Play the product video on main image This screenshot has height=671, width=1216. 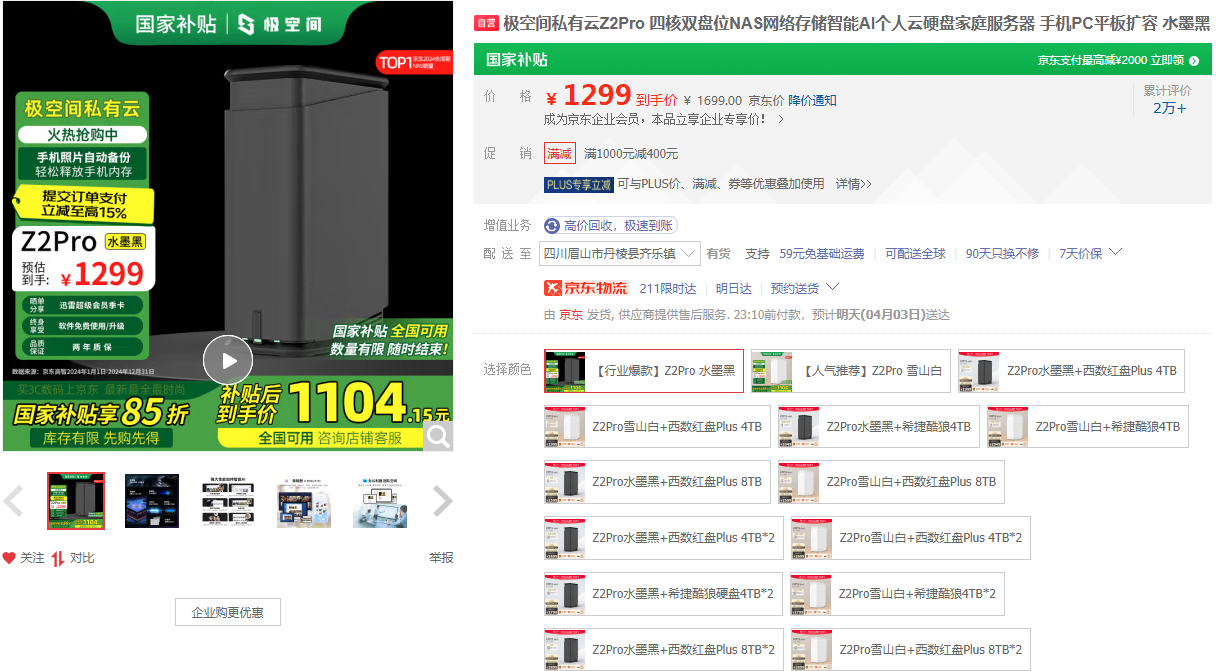[228, 360]
